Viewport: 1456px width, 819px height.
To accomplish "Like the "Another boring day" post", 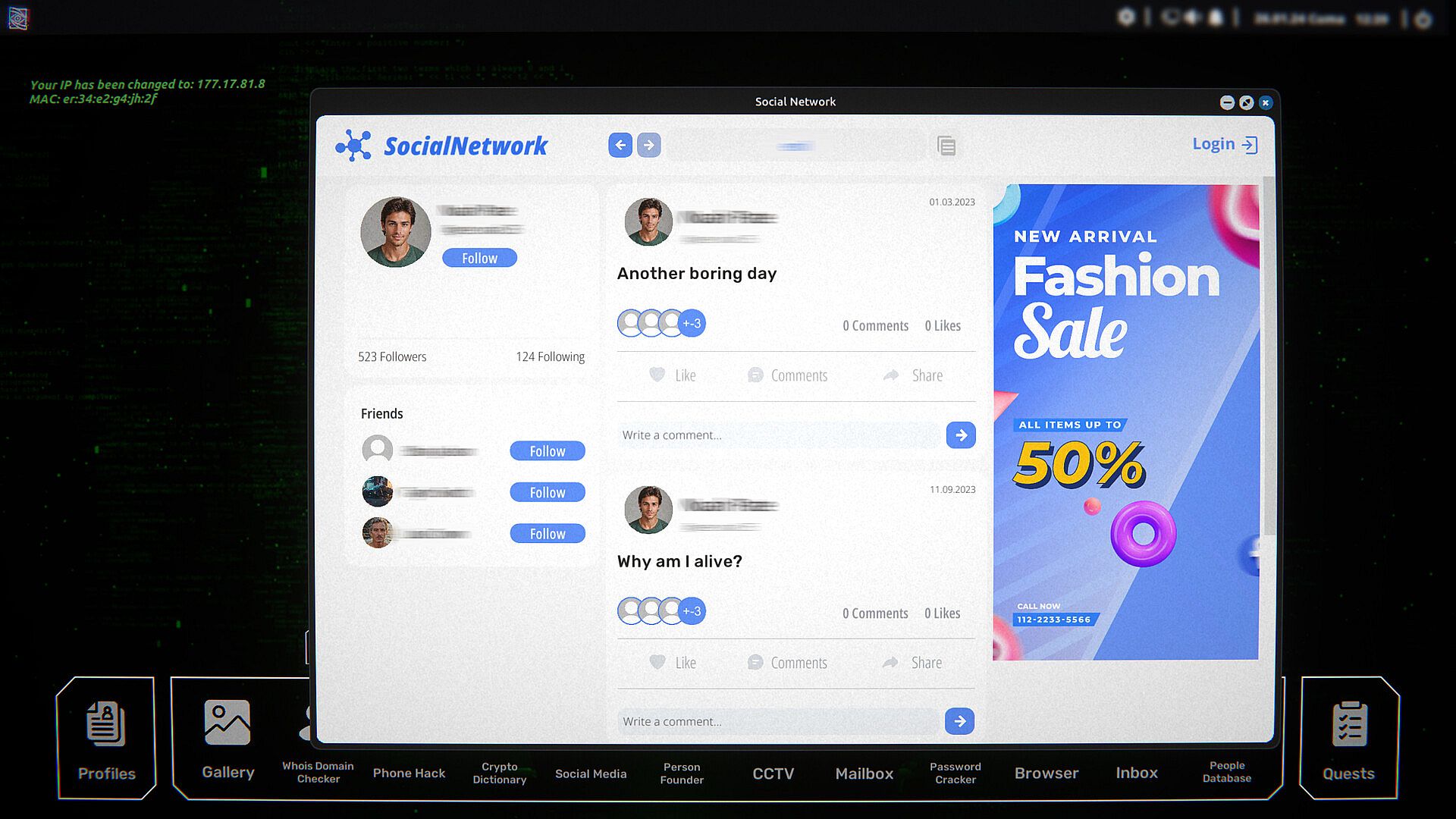I will 673,375.
